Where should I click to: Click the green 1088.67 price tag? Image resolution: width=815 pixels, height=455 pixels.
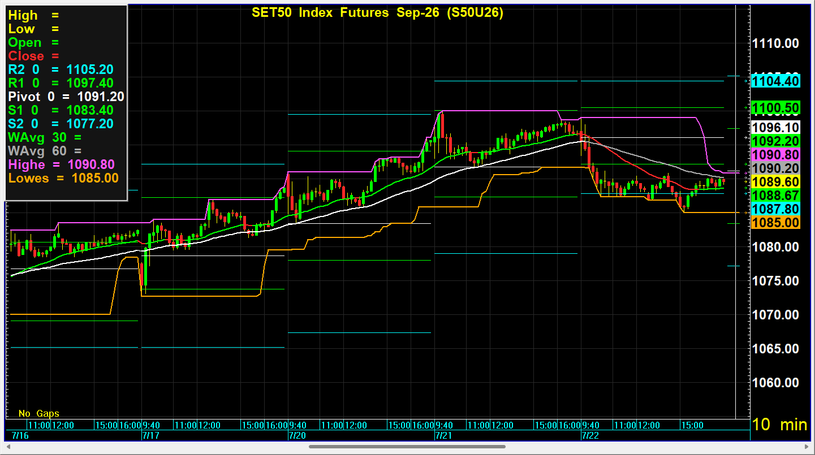point(775,196)
